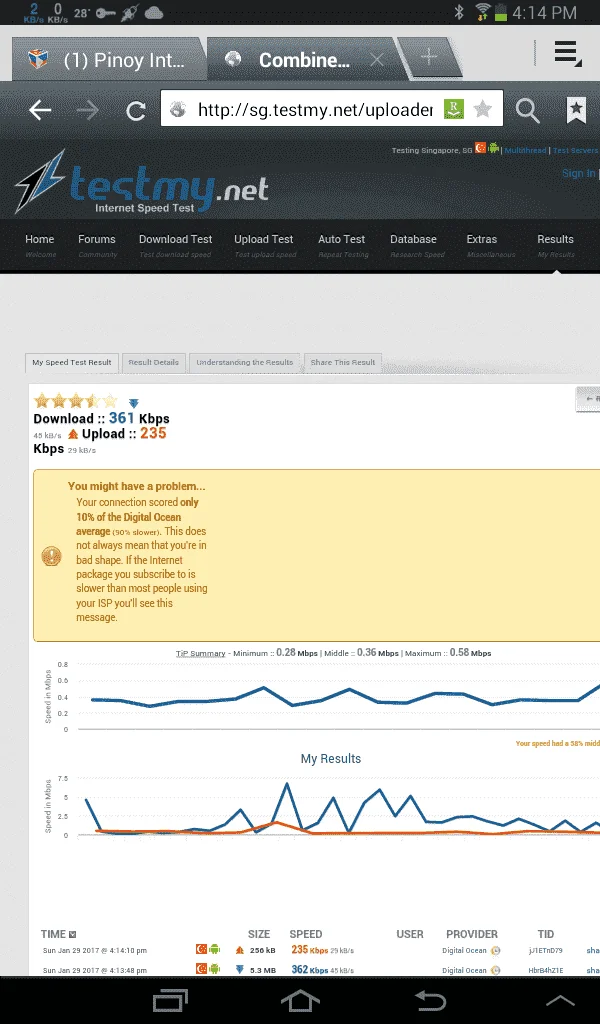Click the Test Servers link
The height and width of the screenshot is (1024, 600).
[x=575, y=150]
